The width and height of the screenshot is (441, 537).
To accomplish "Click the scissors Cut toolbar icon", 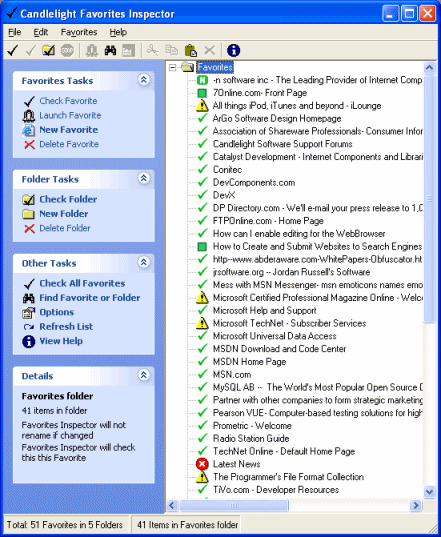I will 153,51.
